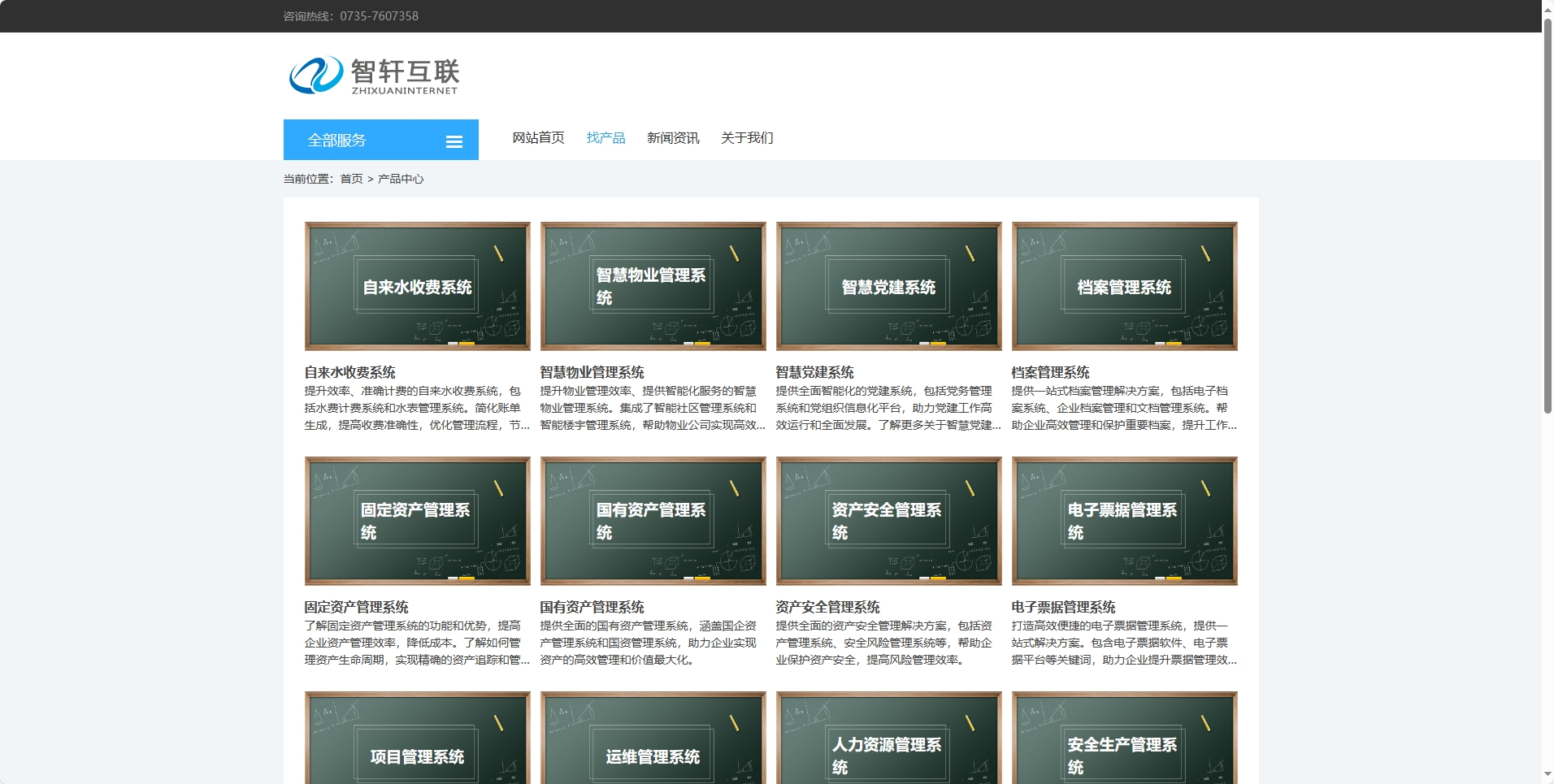The height and width of the screenshot is (784, 1554).
Task: Open the 智慧物业管理系统 product link
Action: 592,372
